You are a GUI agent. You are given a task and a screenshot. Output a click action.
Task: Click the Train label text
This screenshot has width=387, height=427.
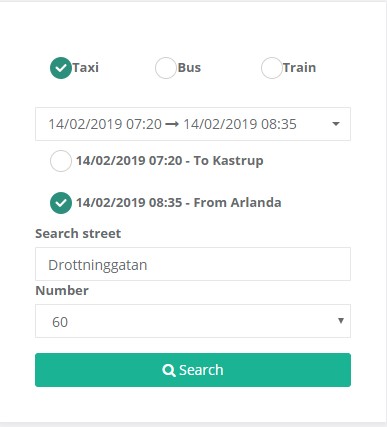pos(299,68)
